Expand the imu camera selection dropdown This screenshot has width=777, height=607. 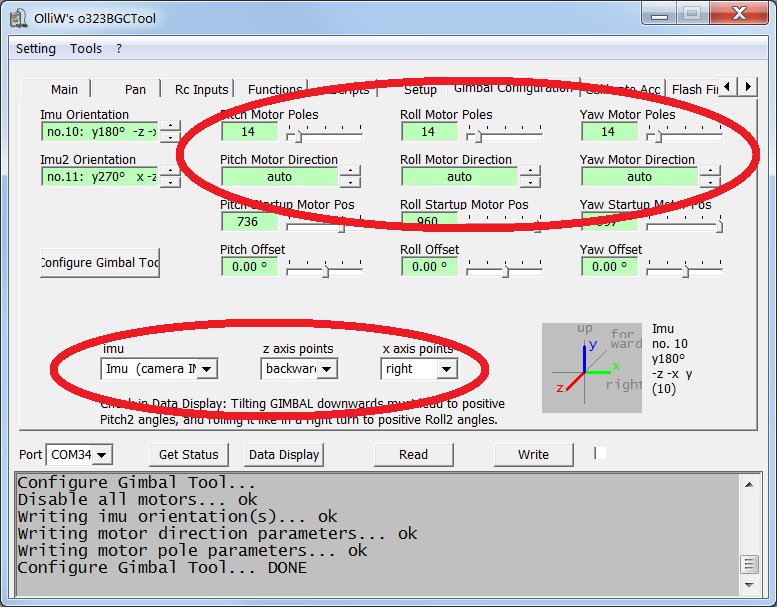click(x=207, y=369)
